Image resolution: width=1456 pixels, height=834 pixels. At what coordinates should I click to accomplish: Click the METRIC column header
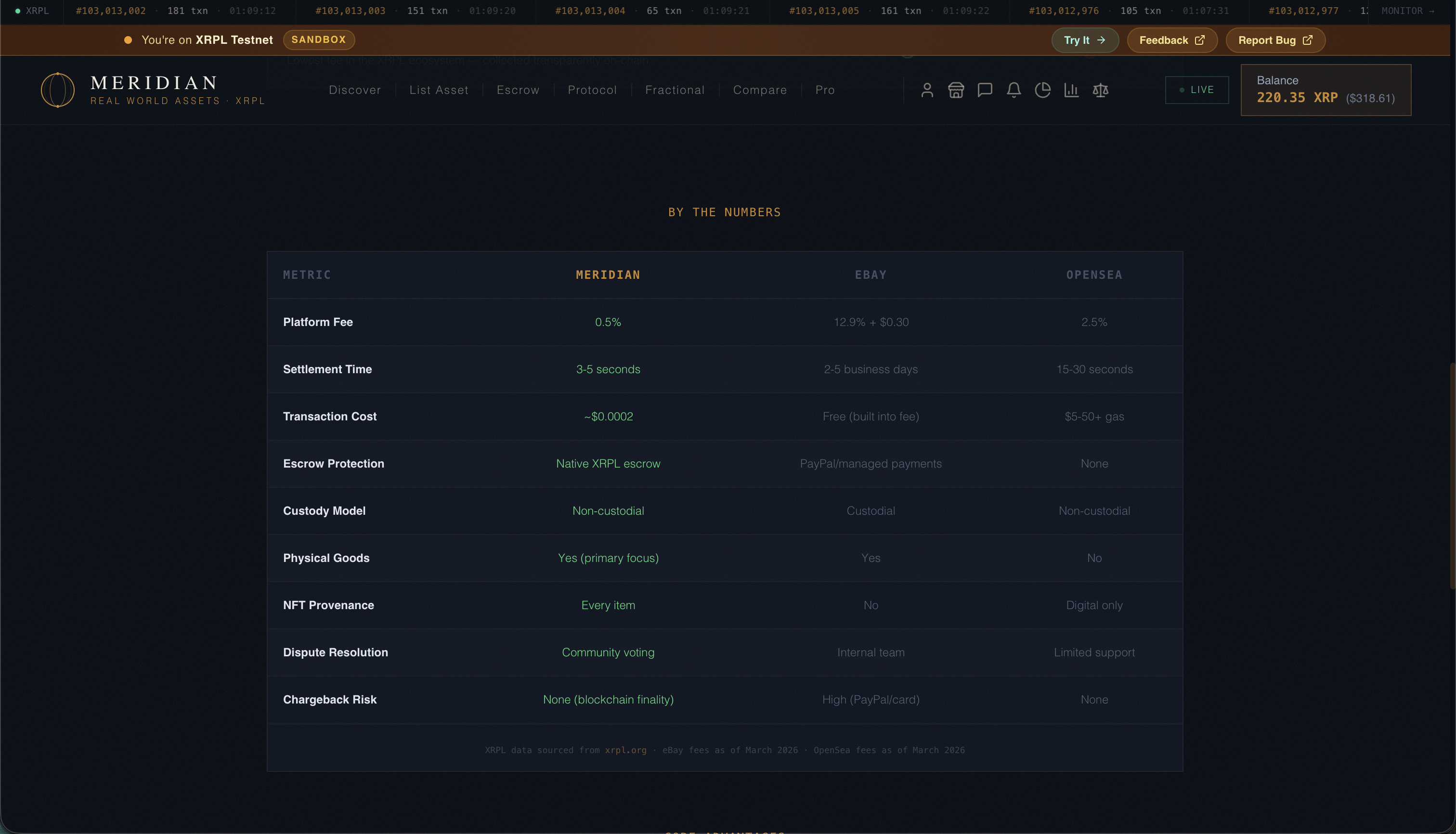click(307, 275)
